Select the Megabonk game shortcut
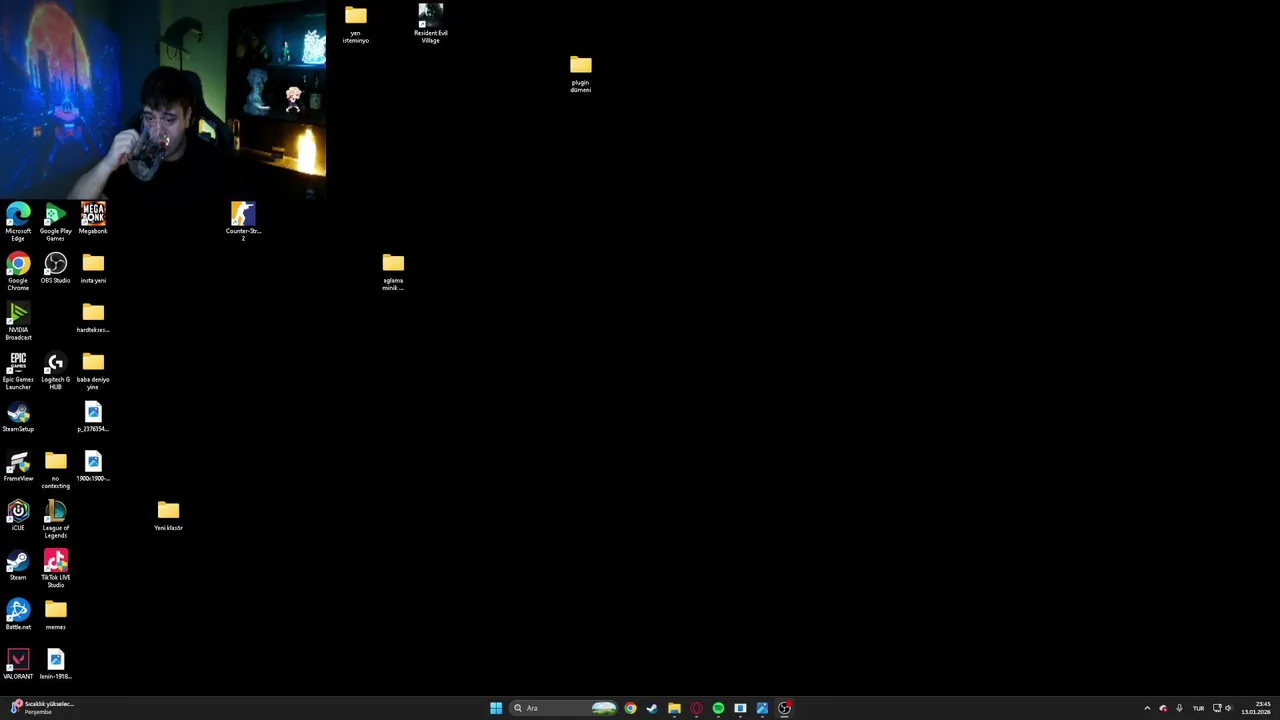Image resolution: width=1280 pixels, height=720 pixels. (x=93, y=218)
